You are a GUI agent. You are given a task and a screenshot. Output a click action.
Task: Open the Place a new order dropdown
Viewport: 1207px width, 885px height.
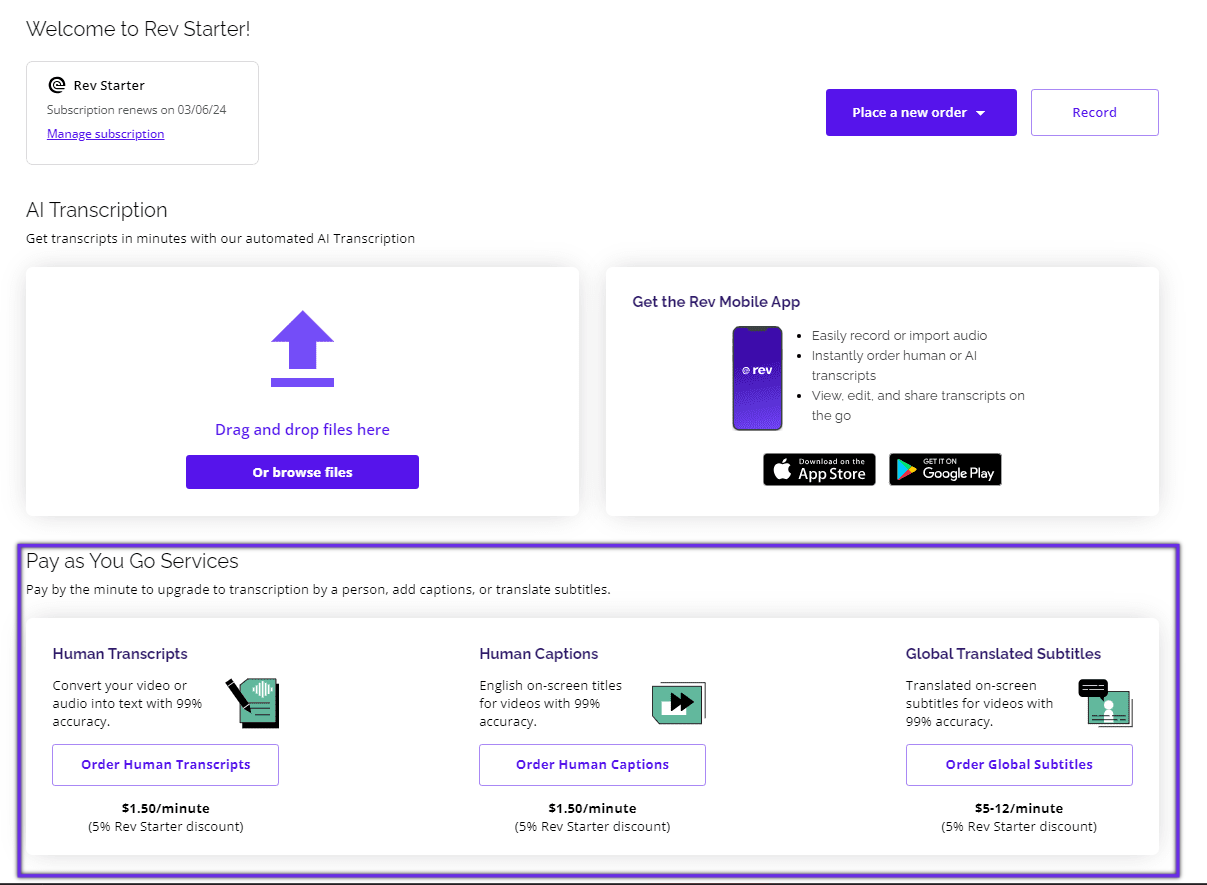click(x=921, y=112)
